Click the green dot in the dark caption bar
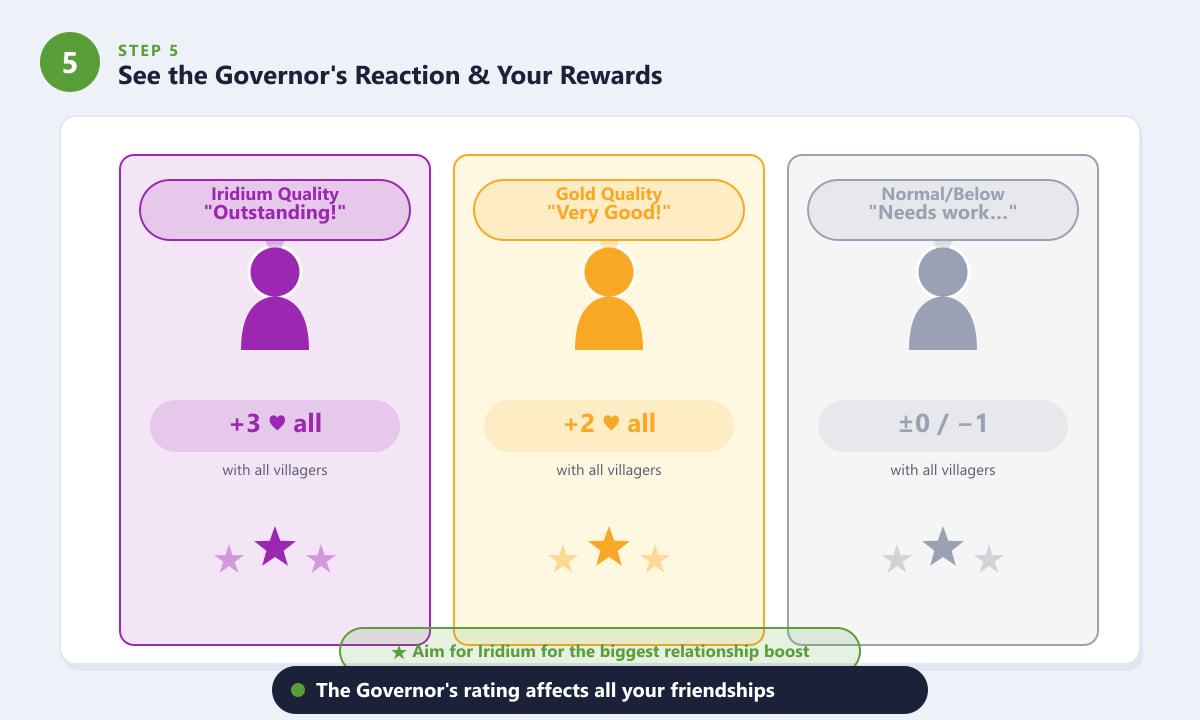Screen dimensions: 1200x720 [297, 690]
